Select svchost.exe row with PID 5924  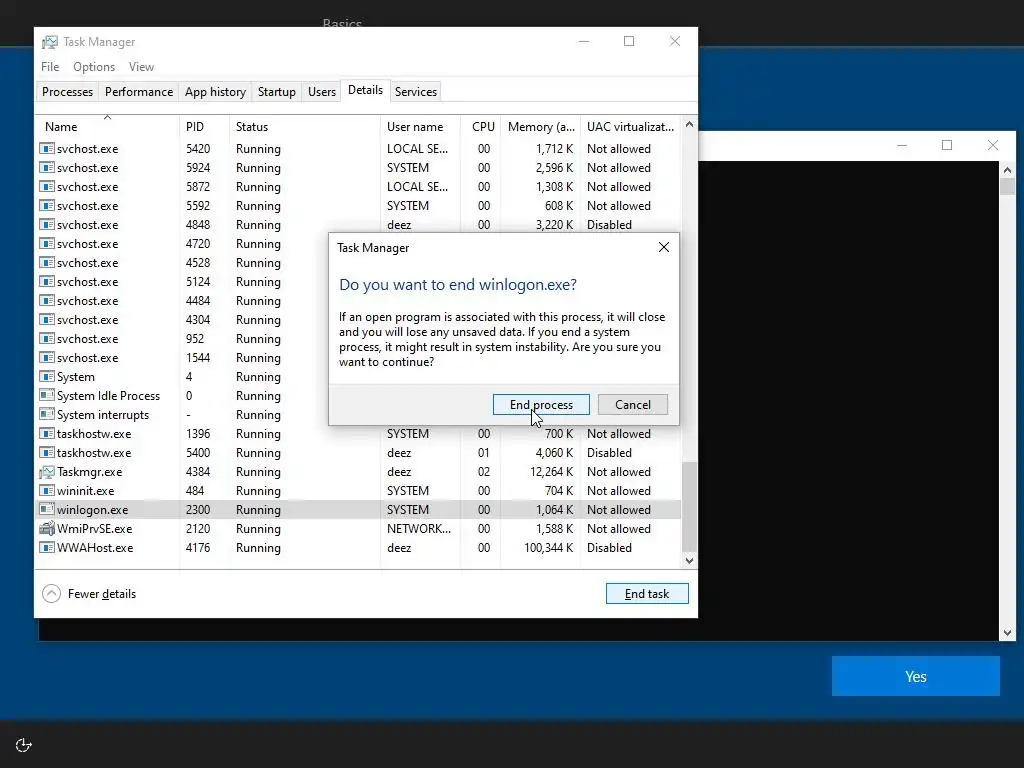tap(359, 168)
